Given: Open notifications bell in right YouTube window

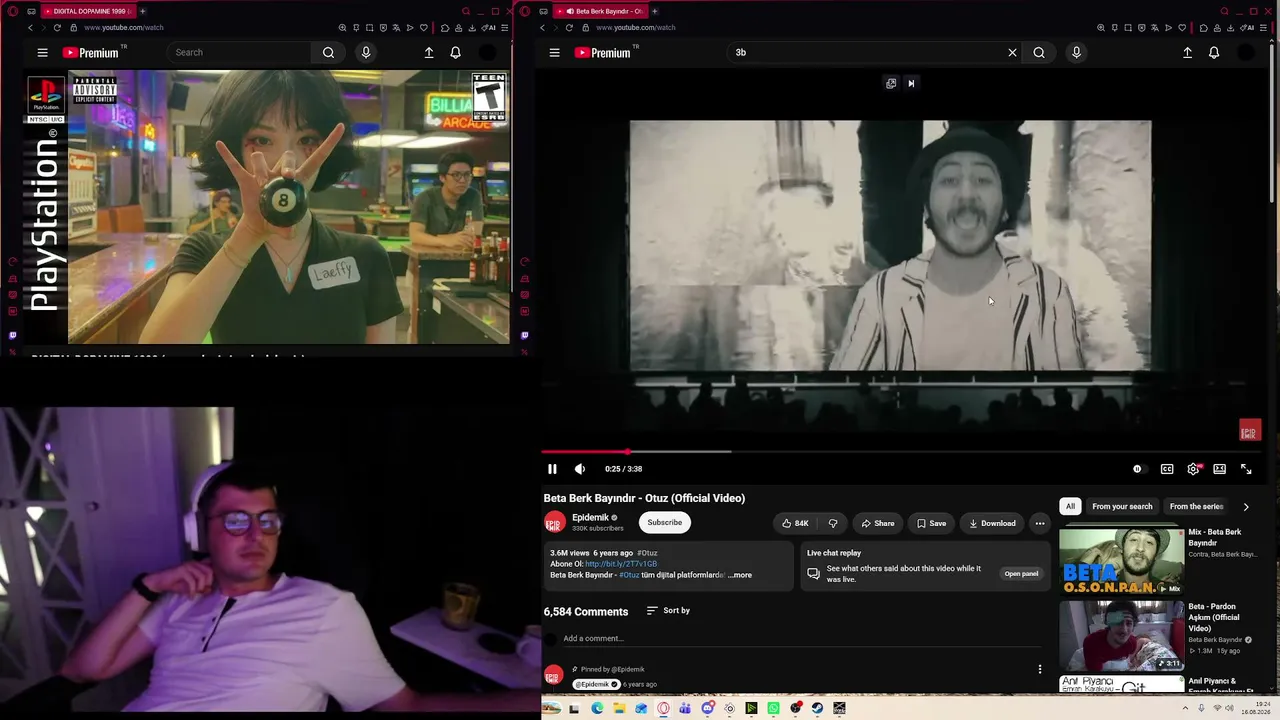Looking at the screenshot, I should pos(1214,53).
